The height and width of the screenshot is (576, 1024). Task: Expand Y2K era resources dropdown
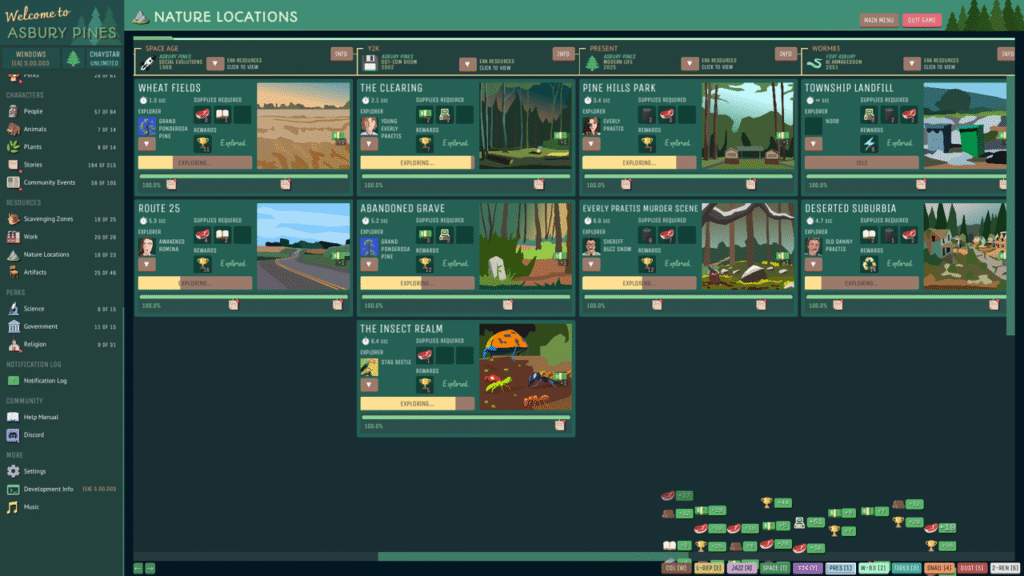[468, 64]
